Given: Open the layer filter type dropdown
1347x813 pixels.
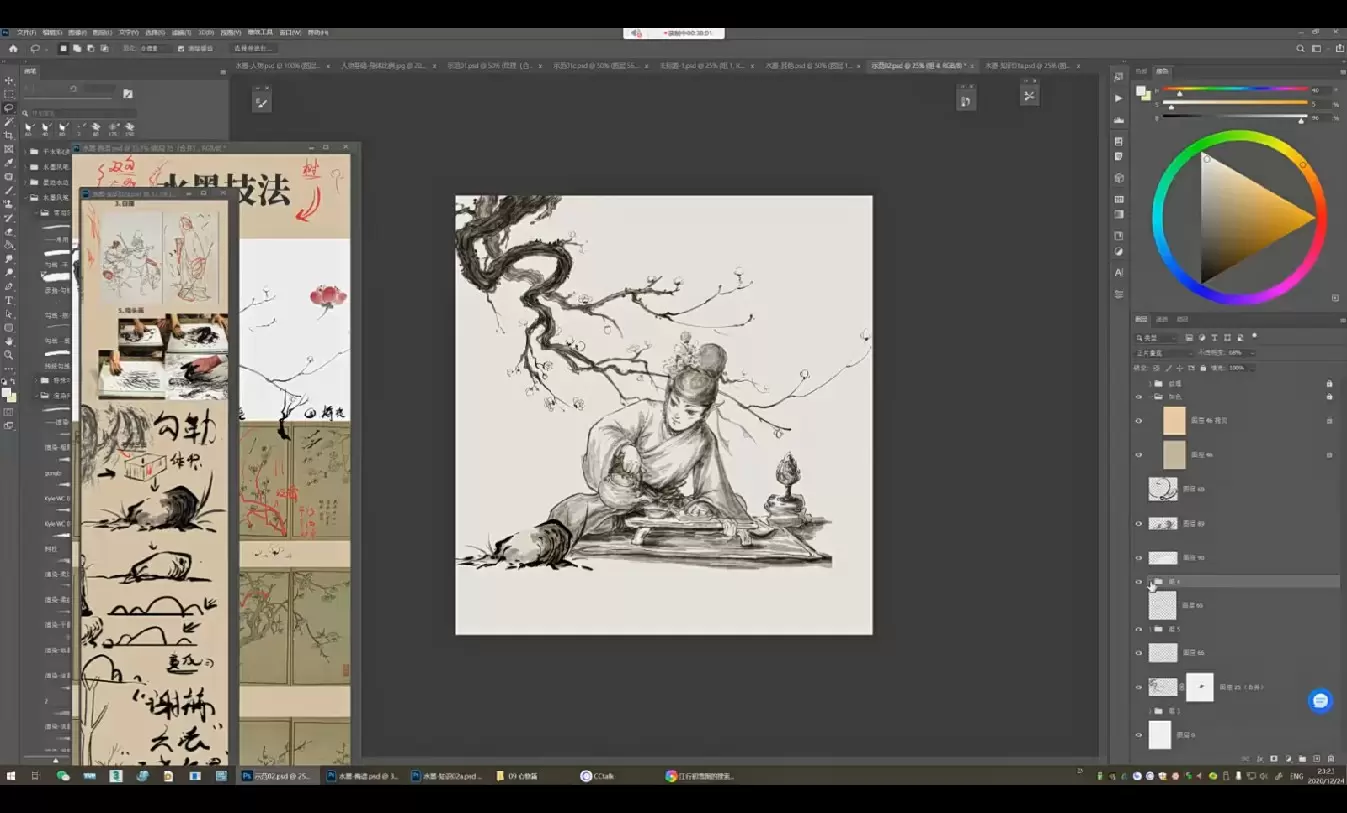Looking at the screenshot, I should point(1157,338).
